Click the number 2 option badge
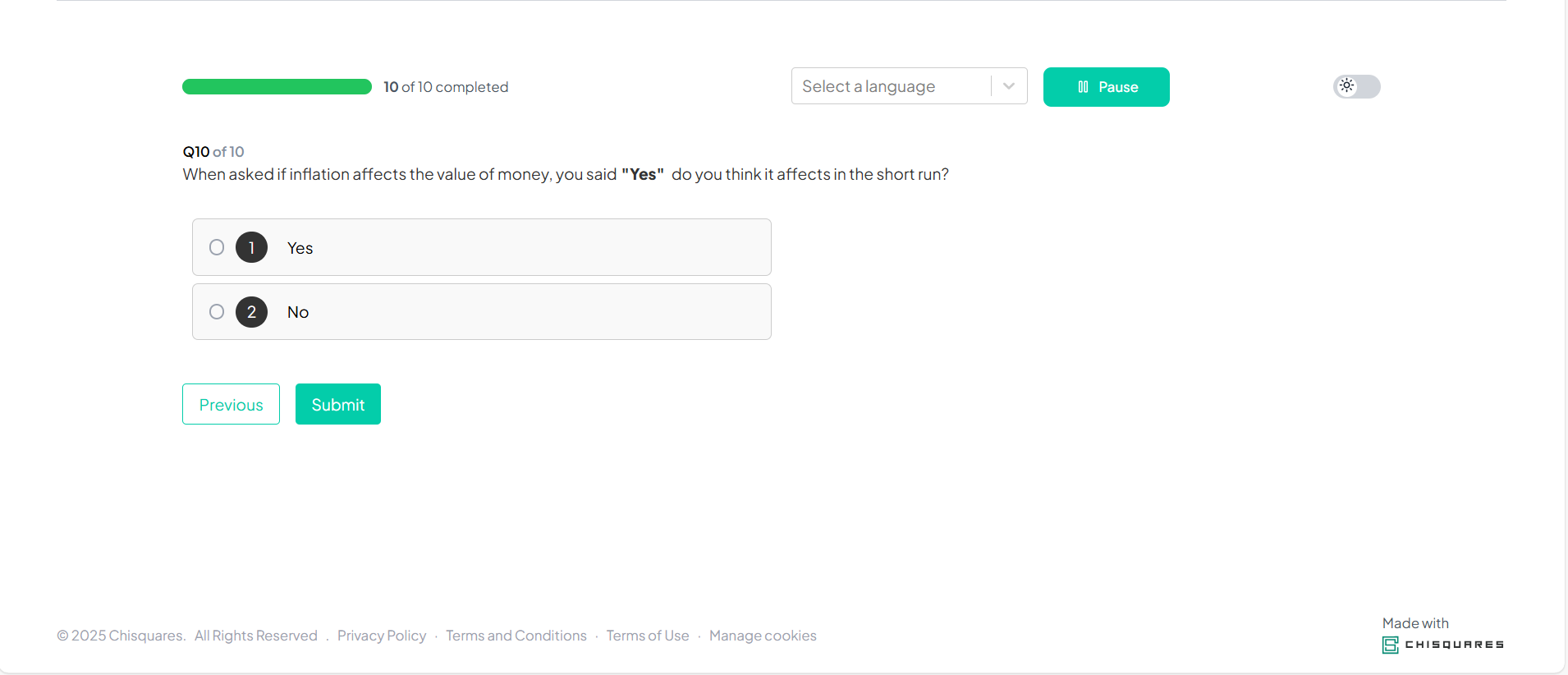Image resolution: width=1568 pixels, height=675 pixels. 251,312
